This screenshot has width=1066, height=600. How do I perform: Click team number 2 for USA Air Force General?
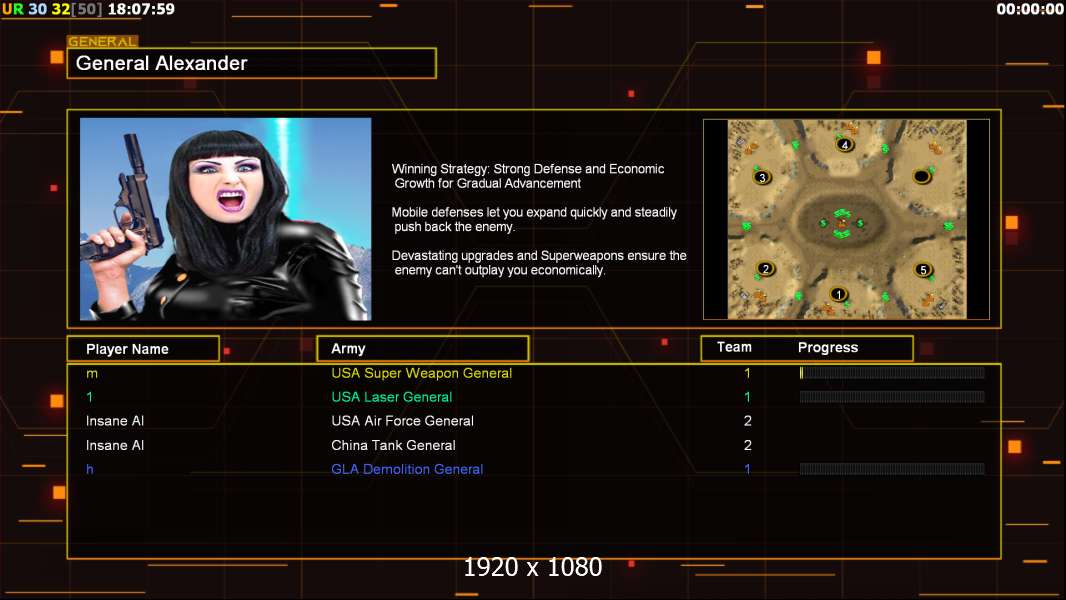click(747, 421)
